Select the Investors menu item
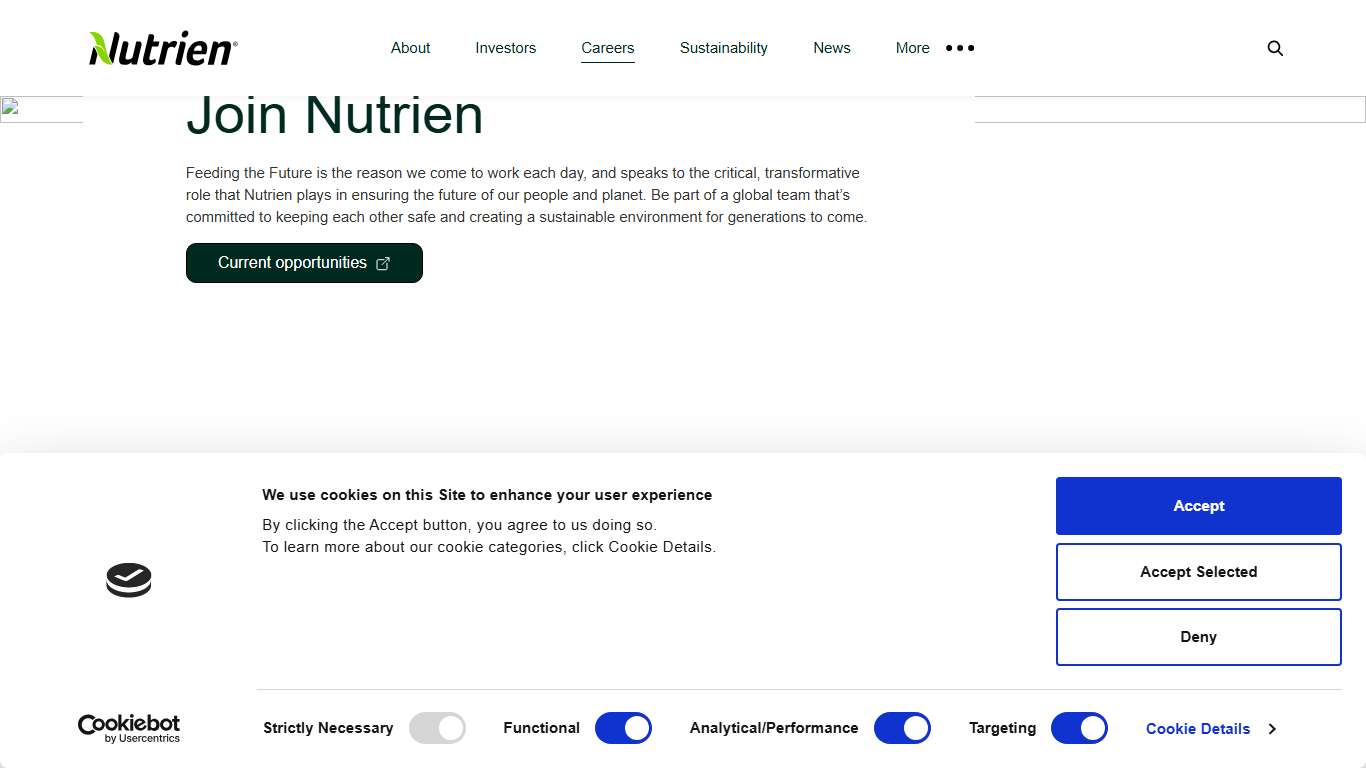 click(x=505, y=48)
